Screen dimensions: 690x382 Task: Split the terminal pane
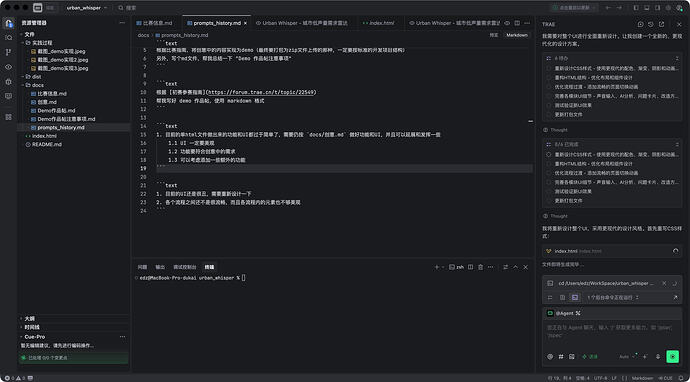click(x=470, y=267)
